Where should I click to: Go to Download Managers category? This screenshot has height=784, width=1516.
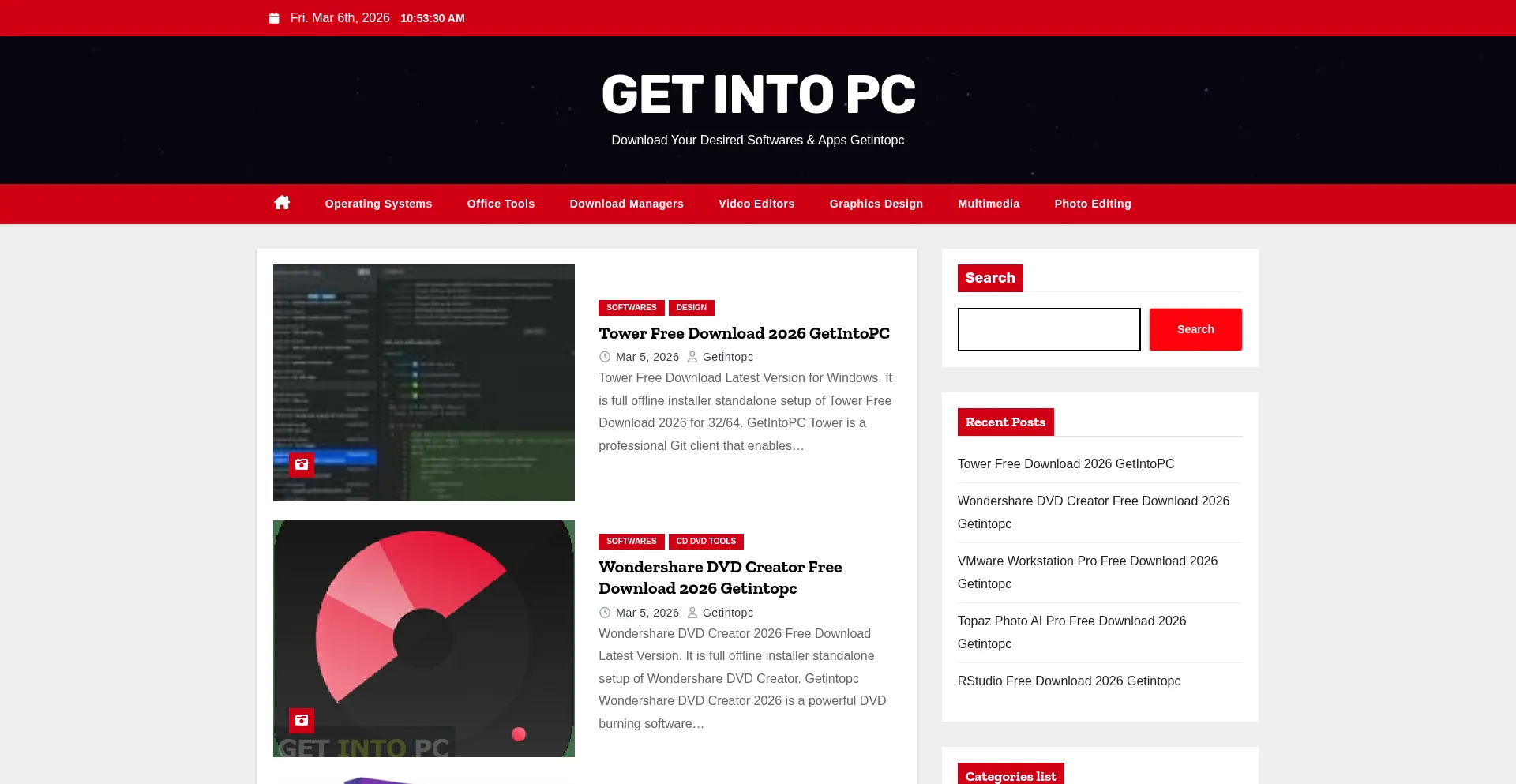(x=627, y=204)
